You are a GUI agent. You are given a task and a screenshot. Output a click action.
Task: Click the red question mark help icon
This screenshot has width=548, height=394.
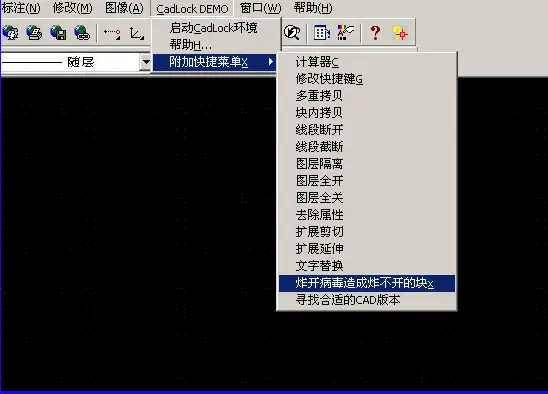coord(375,33)
